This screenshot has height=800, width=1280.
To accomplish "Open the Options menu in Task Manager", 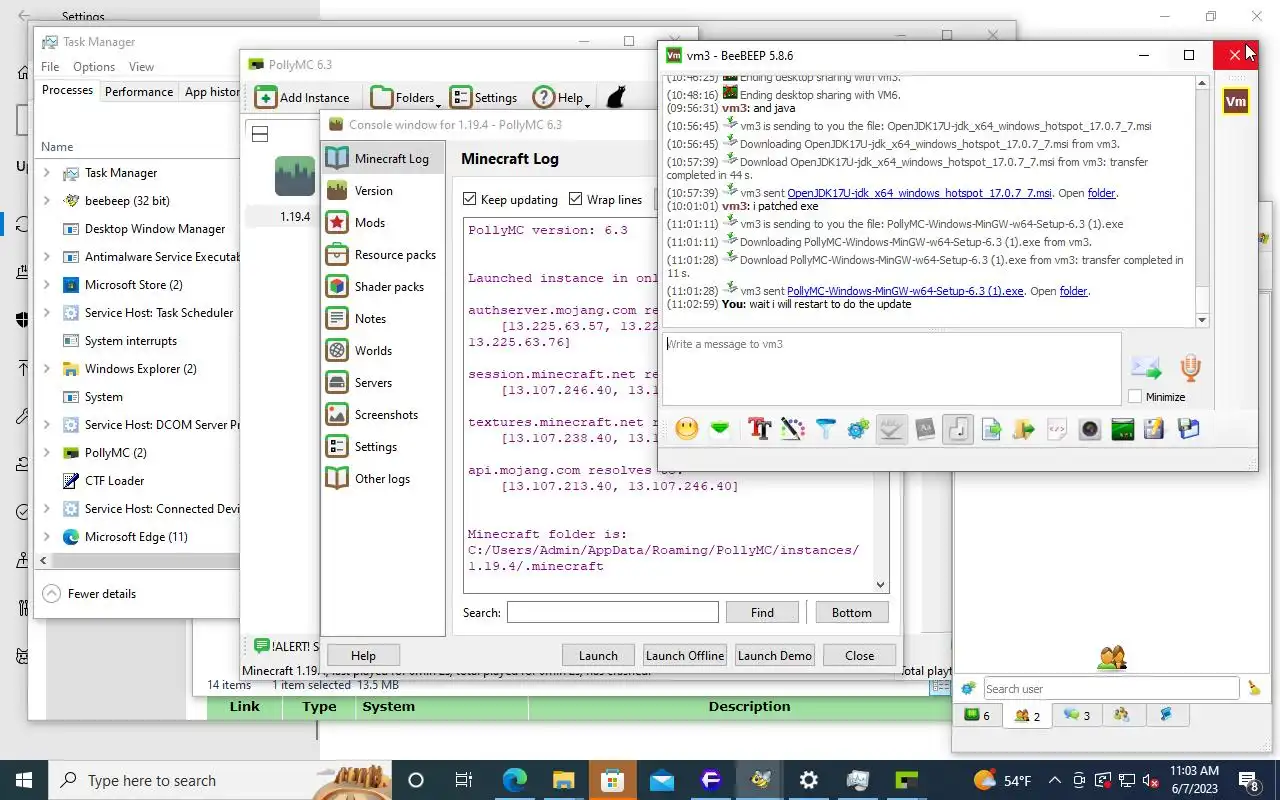I will tap(94, 67).
